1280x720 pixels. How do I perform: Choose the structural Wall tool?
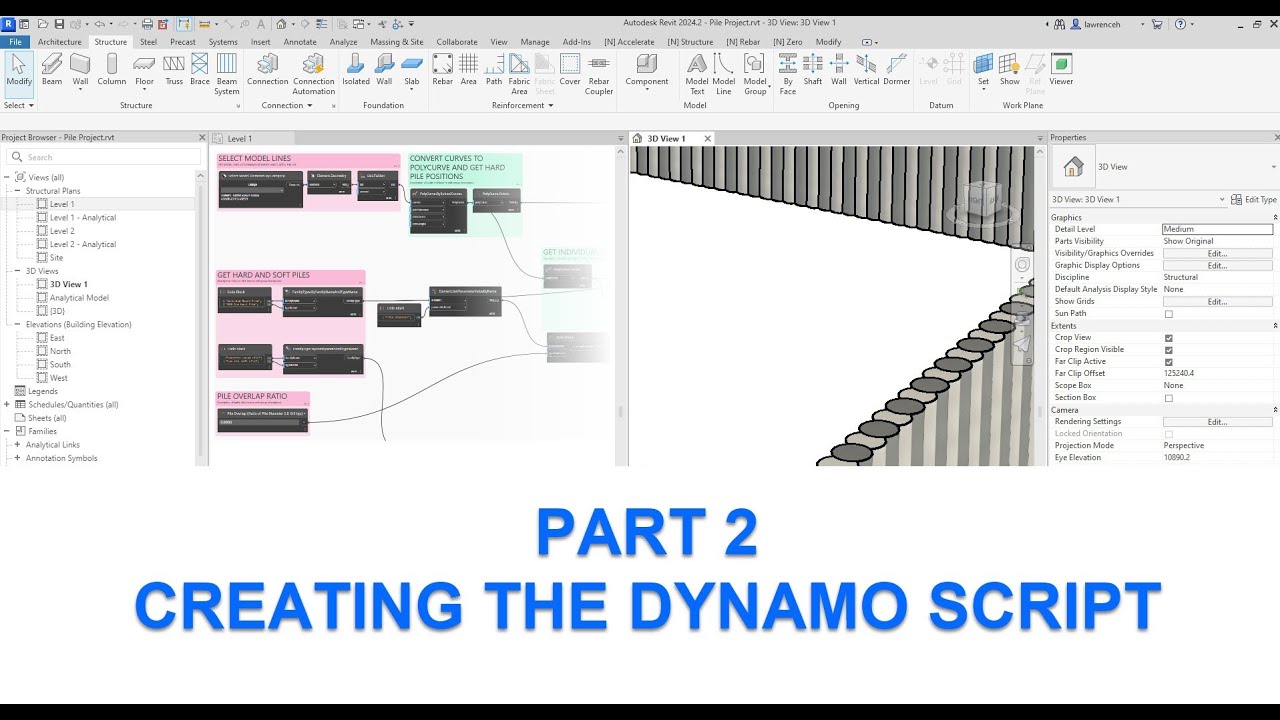[x=80, y=70]
